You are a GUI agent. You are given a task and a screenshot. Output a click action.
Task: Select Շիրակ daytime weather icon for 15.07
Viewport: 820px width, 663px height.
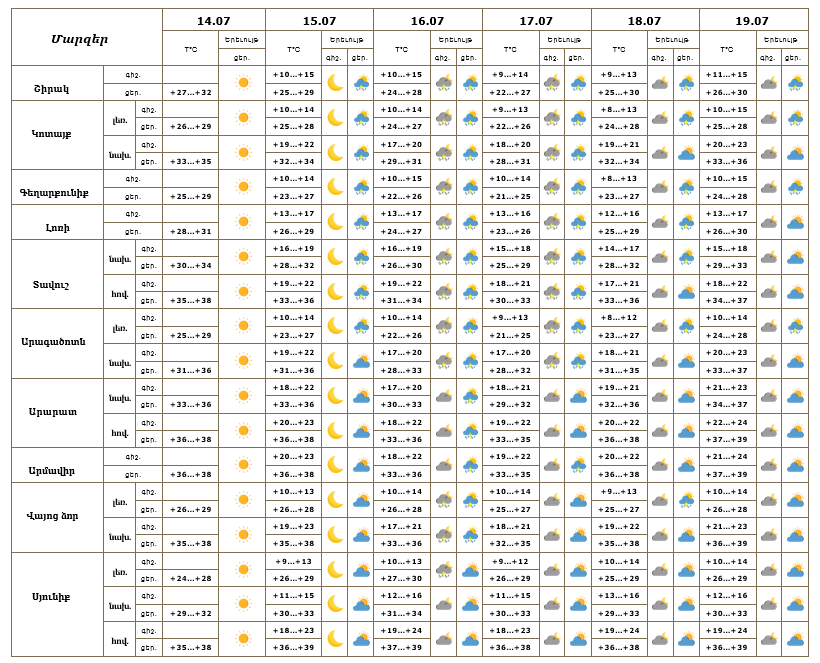(x=361, y=83)
